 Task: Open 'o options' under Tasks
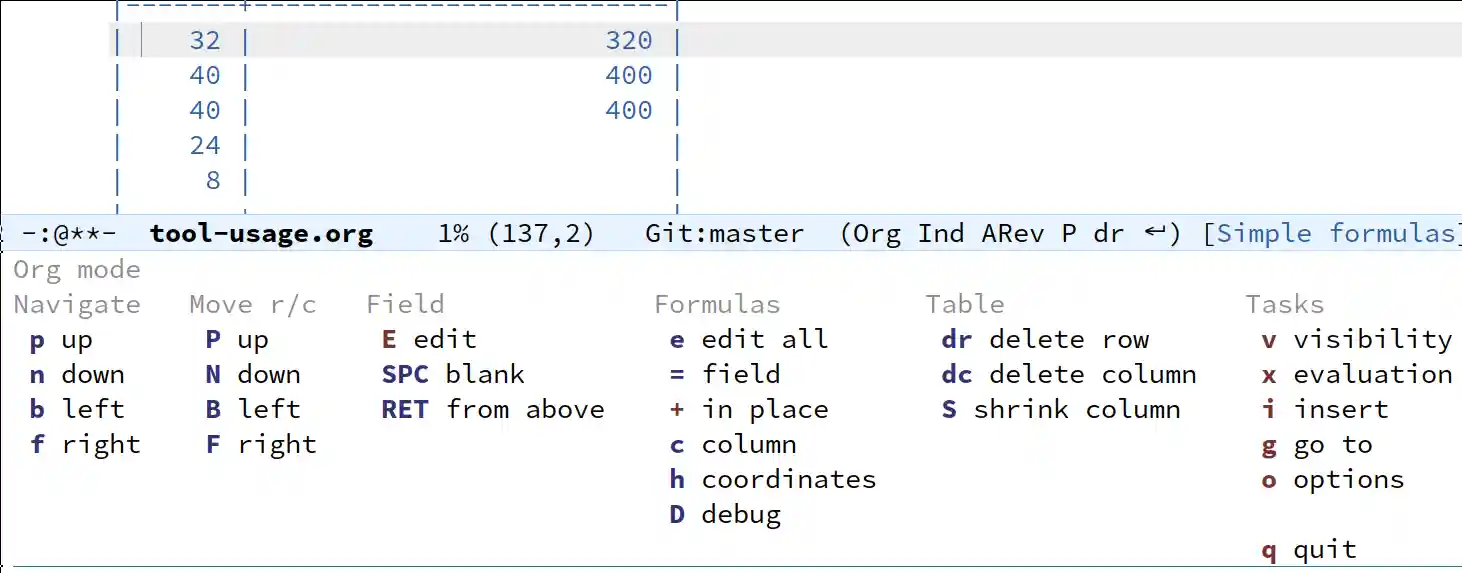click(x=1333, y=480)
